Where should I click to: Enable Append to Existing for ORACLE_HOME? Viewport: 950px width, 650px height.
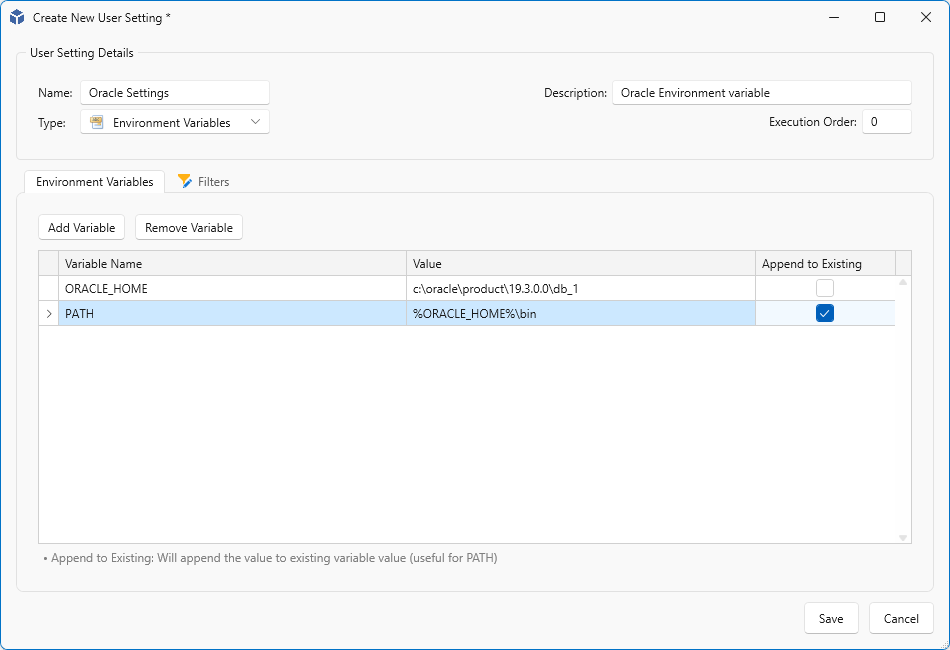[825, 288]
